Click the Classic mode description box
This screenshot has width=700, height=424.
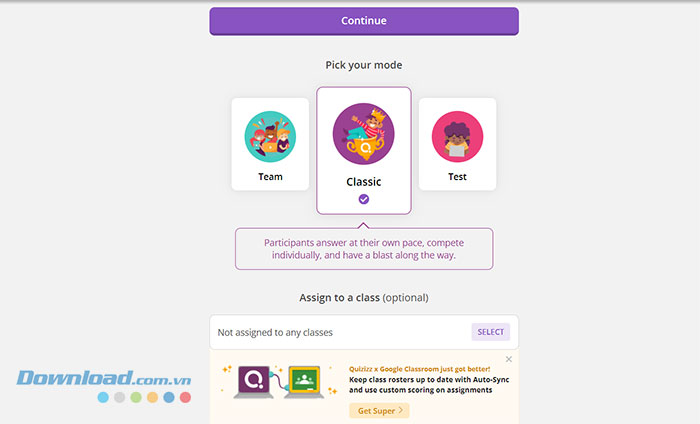pyautogui.click(x=364, y=249)
